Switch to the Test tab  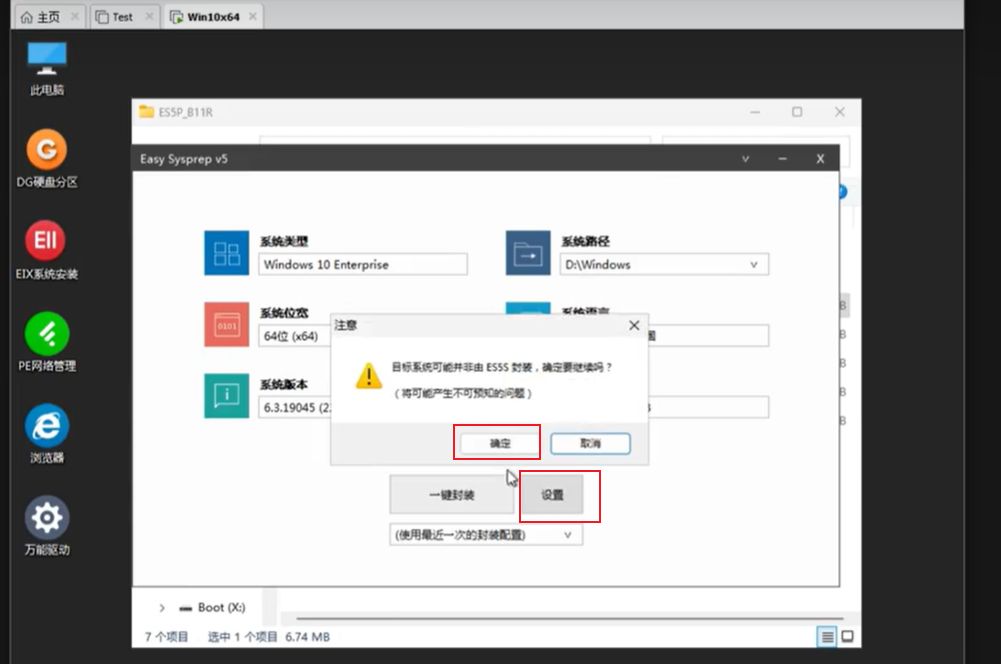[122, 17]
